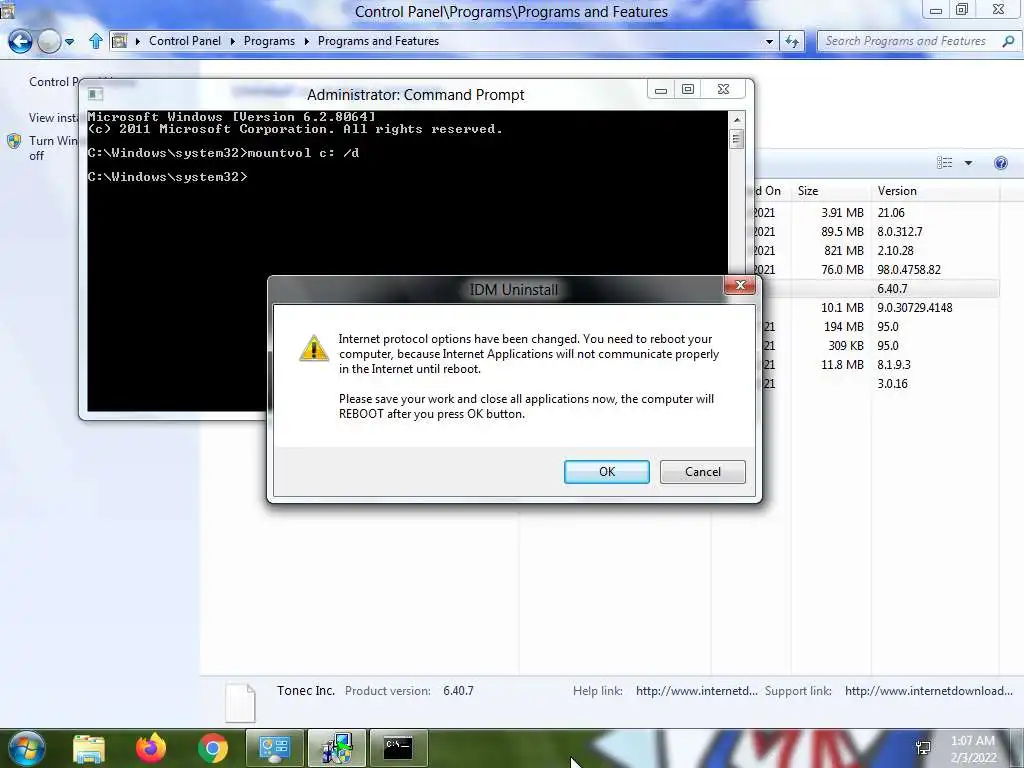Sort by Installed On column header
1024x768 pixels.
tap(767, 191)
